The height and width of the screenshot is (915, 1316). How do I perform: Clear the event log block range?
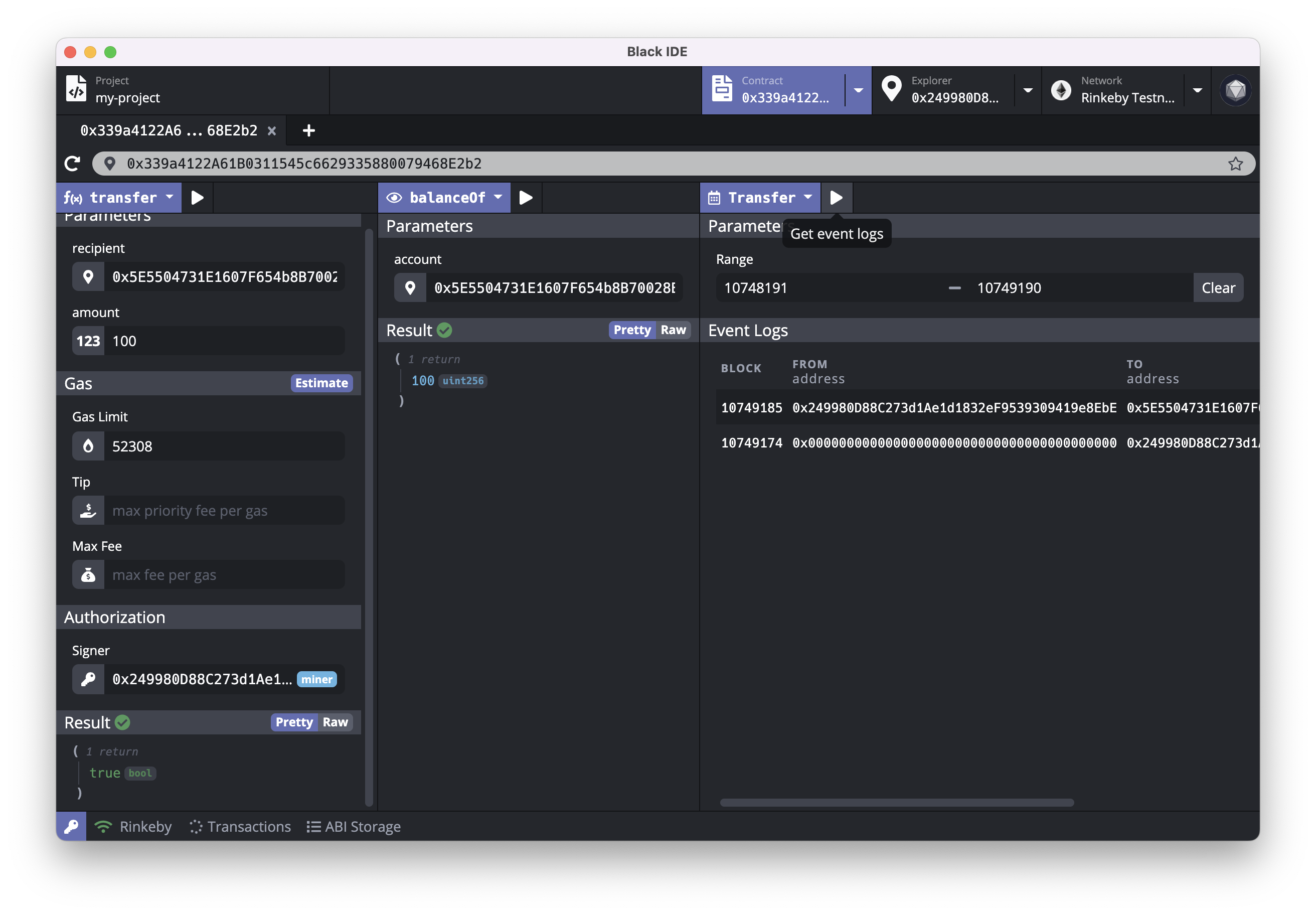(x=1218, y=288)
